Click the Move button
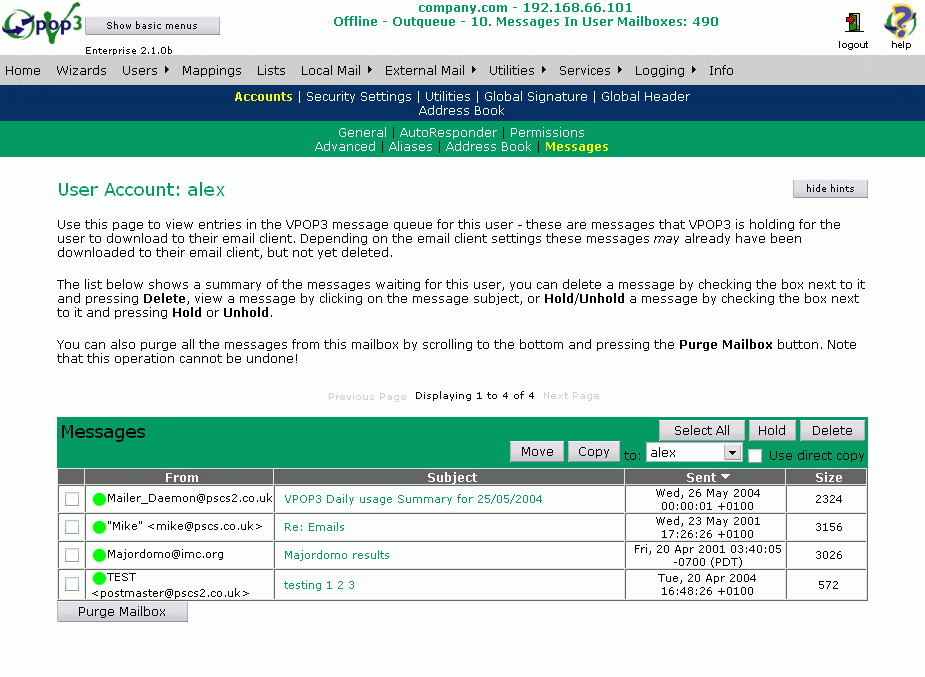 pos(537,452)
